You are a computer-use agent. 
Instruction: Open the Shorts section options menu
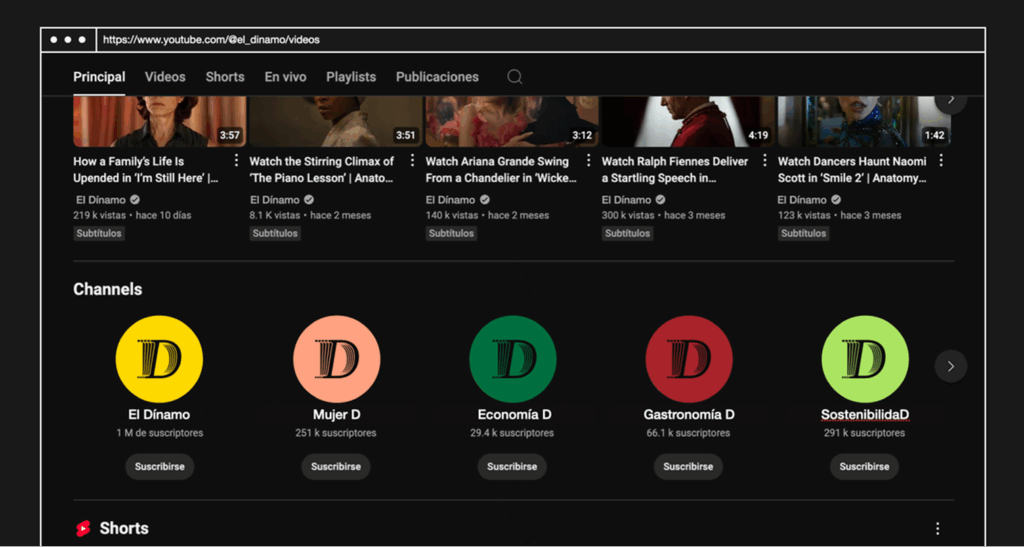pos(938,528)
